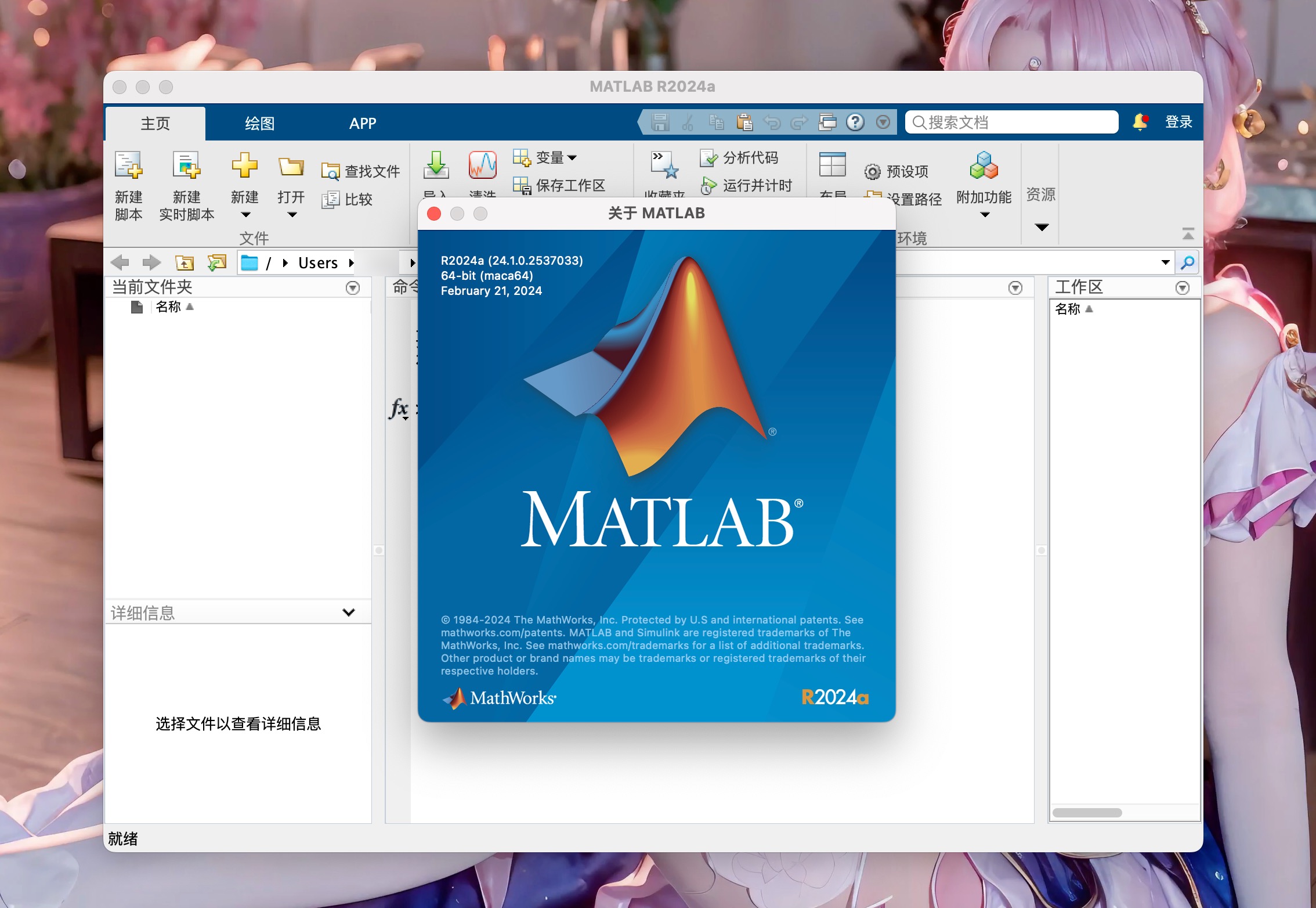1316x908 pixels.
Task: Expand the New (新建) dropdown arrow
Action: tap(245, 215)
